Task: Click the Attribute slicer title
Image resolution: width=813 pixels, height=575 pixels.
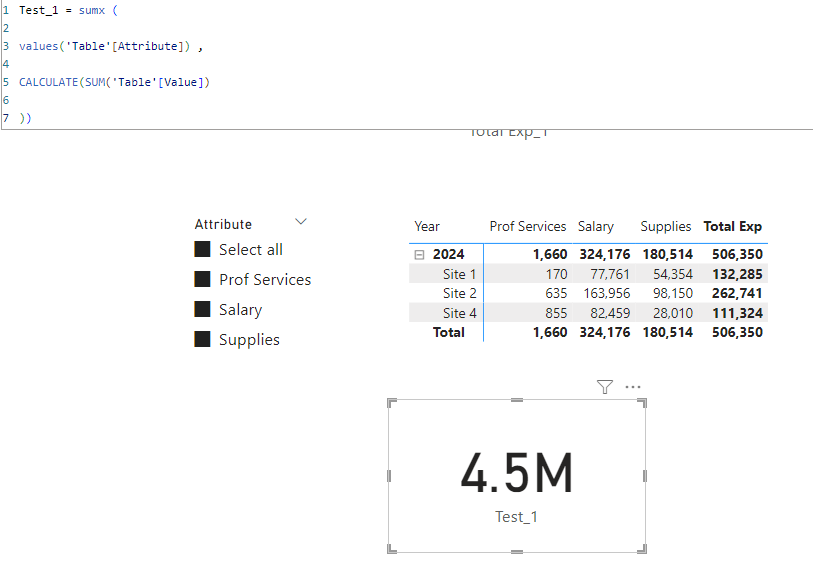Action: coord(223,225)
